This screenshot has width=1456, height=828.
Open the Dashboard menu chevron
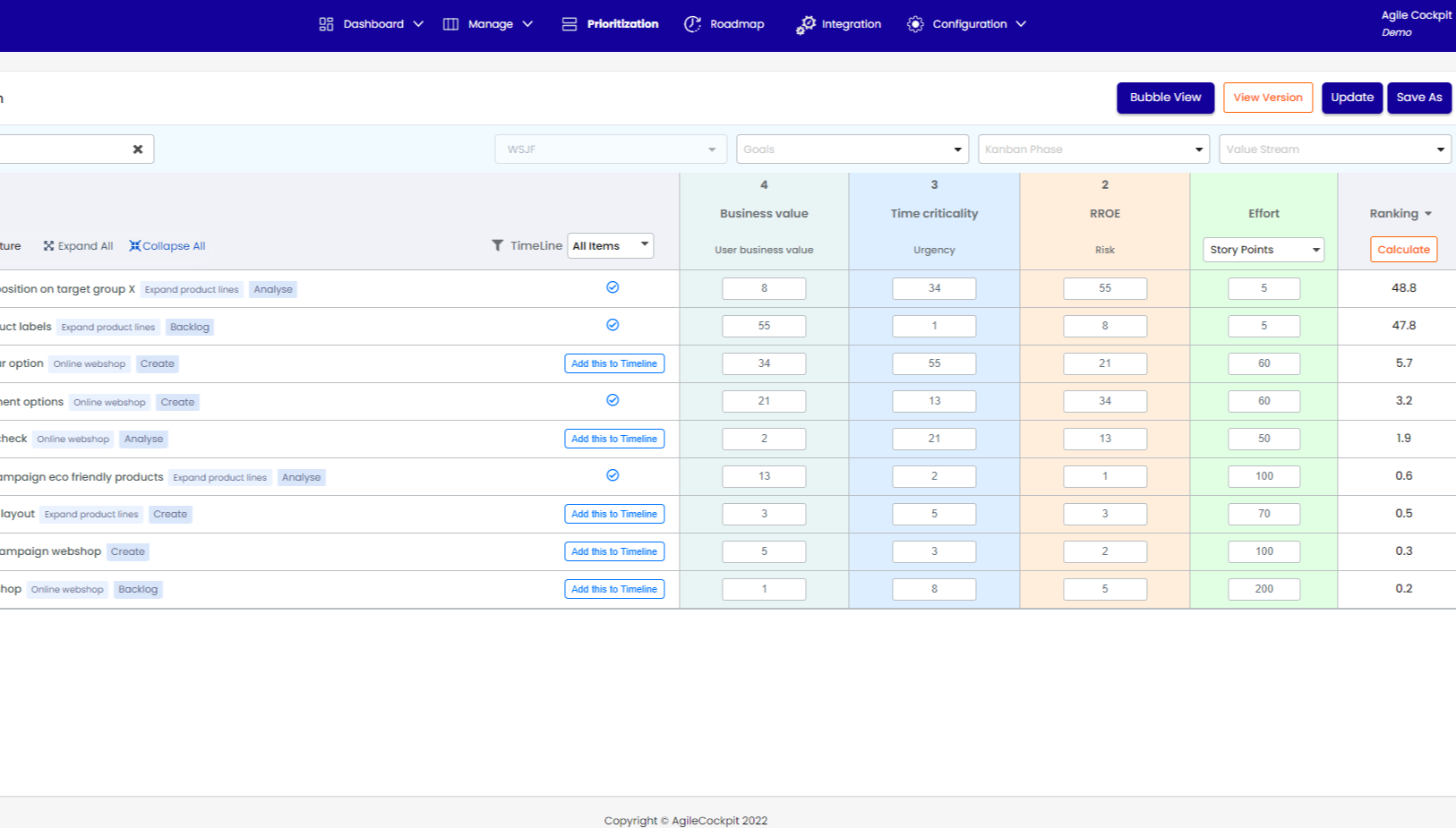[x=418, y=24]
